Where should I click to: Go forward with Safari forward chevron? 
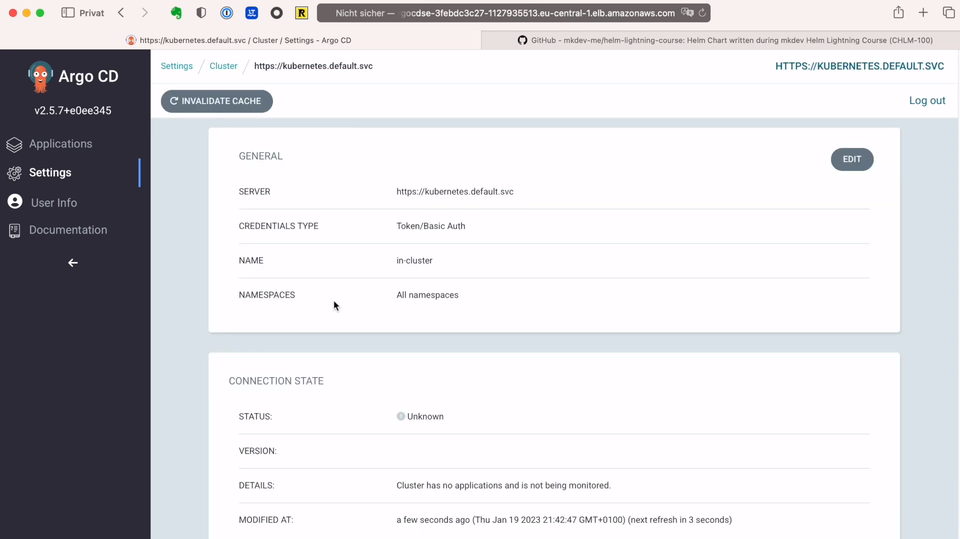point(145,13)
